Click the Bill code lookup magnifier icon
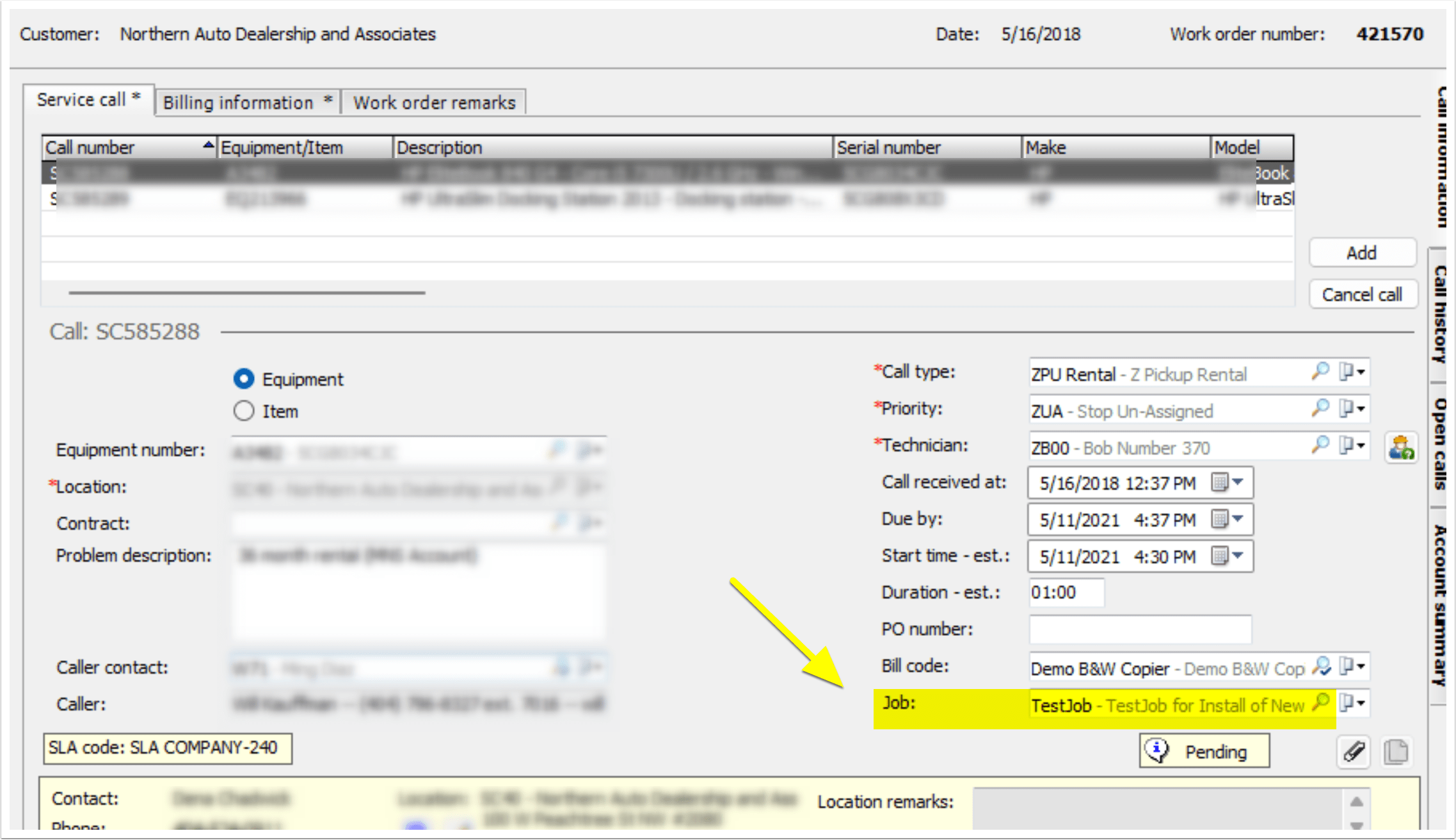Viewport: 1456px width, 840px height. pyautogui.click(x=1321, y=667)
